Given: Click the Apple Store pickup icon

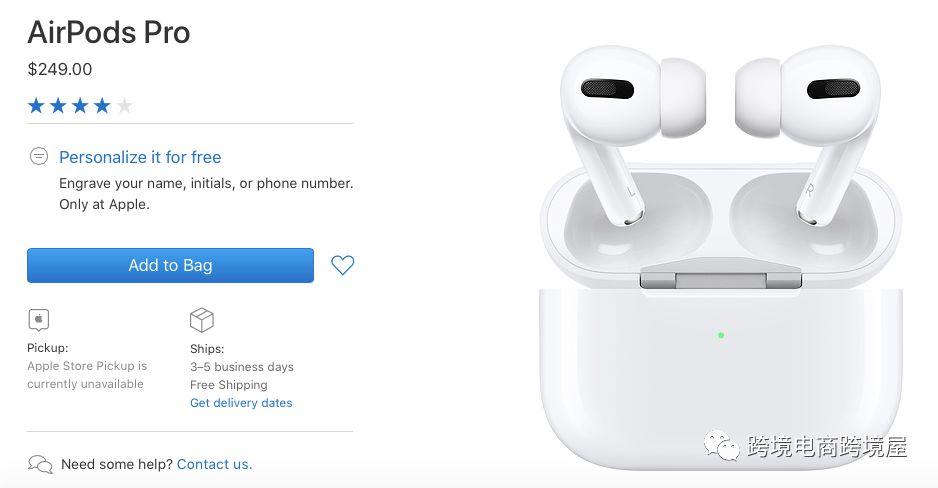Looking at the screenshot, I should (x=39, y=320).
